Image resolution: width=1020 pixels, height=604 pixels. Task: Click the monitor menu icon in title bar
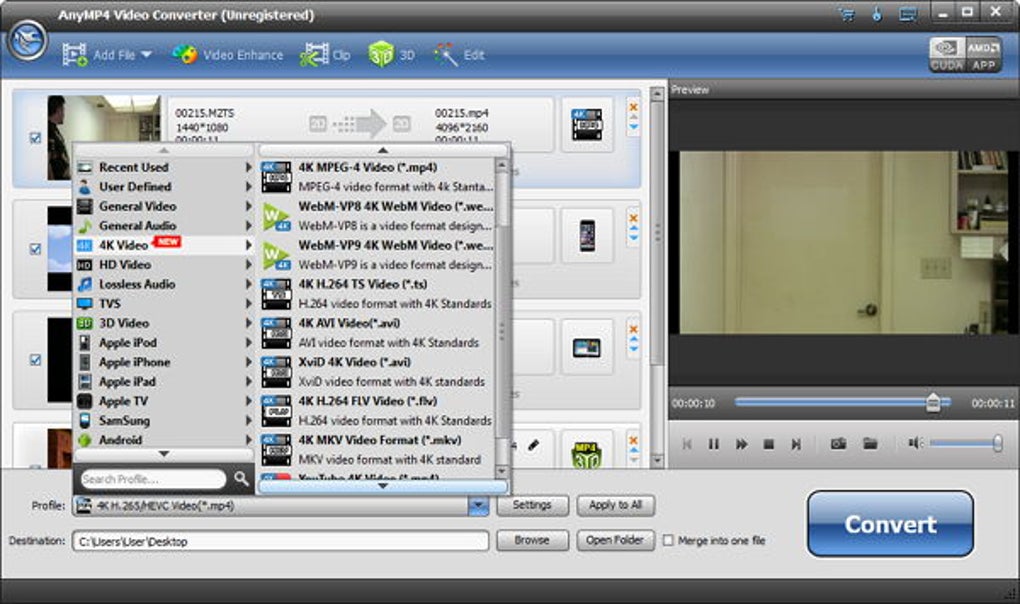click(x=907, y=14)
